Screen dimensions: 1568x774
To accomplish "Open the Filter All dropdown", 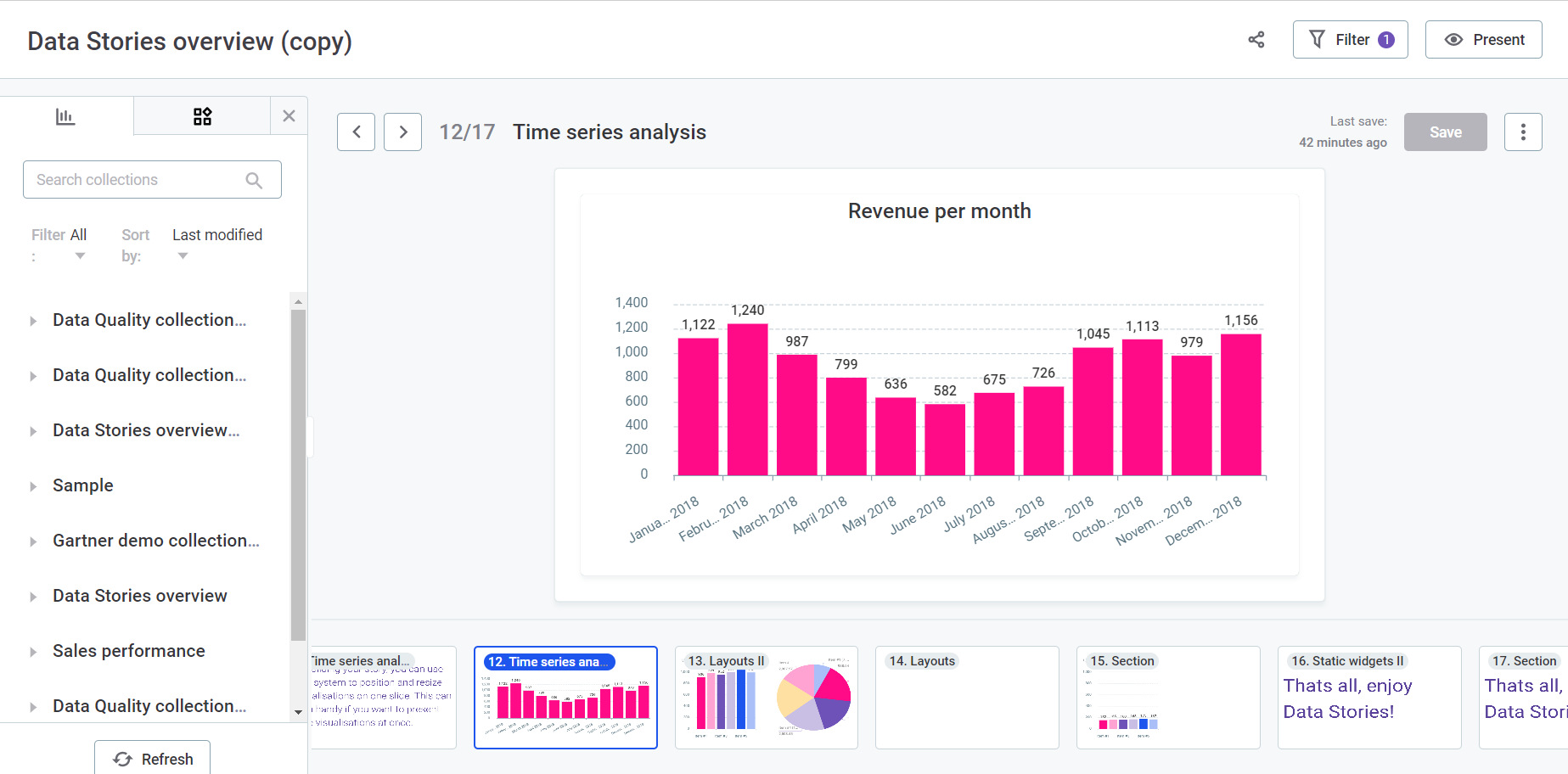I will pyautogui.click(x=79, y=244).
